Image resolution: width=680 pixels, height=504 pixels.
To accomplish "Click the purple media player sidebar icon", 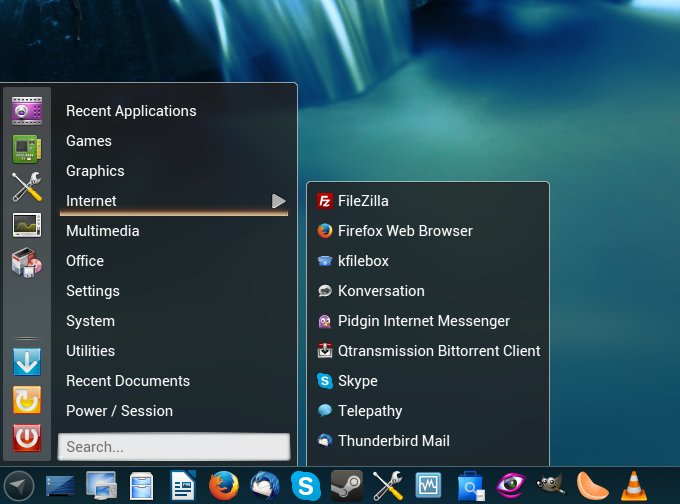I will click(x=27, y=111).
